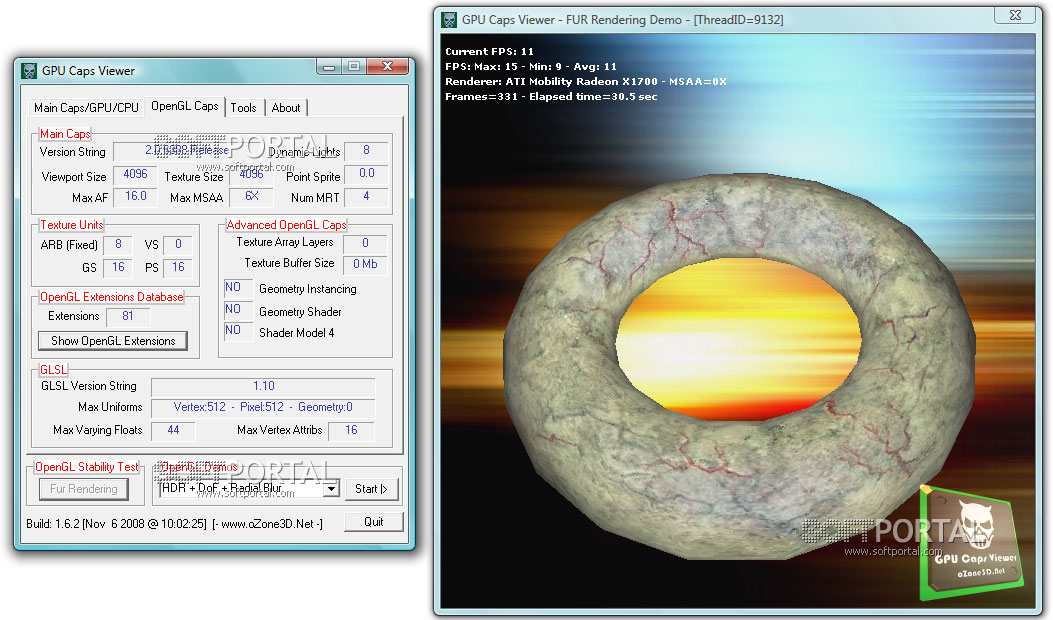Minimize the GPU Caps Viewer window
1053x620 pixels.
click(x=329, y=67)
